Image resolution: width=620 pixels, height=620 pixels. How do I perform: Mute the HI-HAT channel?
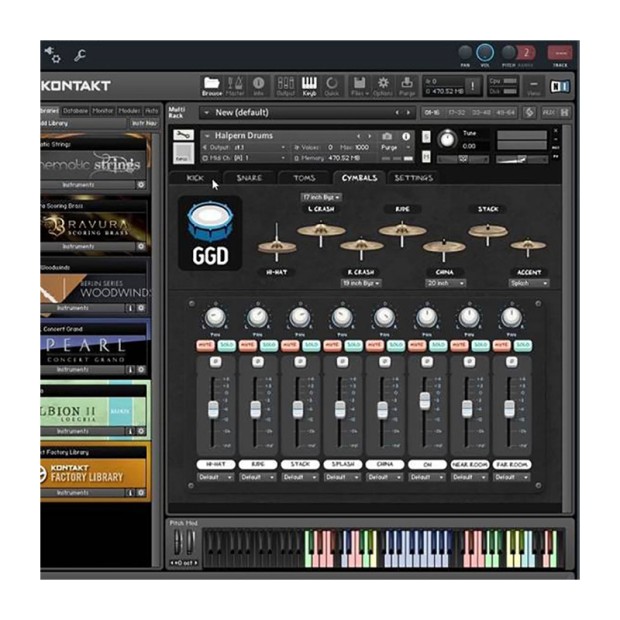205,345
